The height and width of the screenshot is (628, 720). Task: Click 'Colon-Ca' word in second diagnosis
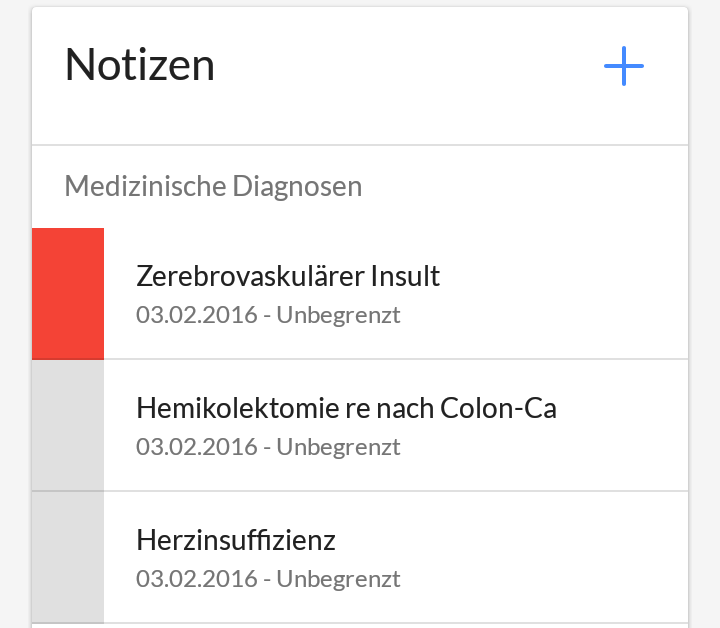click(498, 408)
